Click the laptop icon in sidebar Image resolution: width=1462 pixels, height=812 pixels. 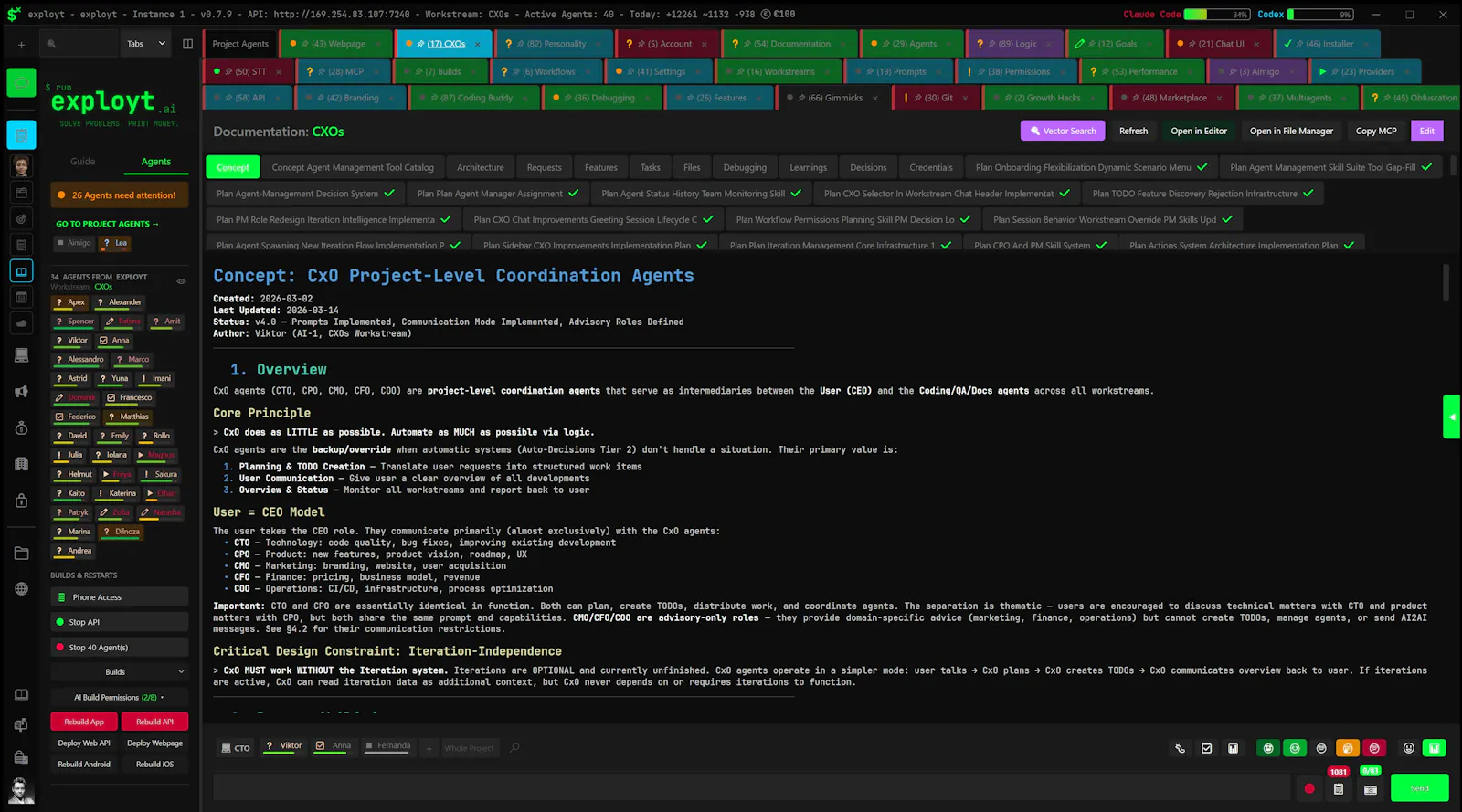[21, 355]
